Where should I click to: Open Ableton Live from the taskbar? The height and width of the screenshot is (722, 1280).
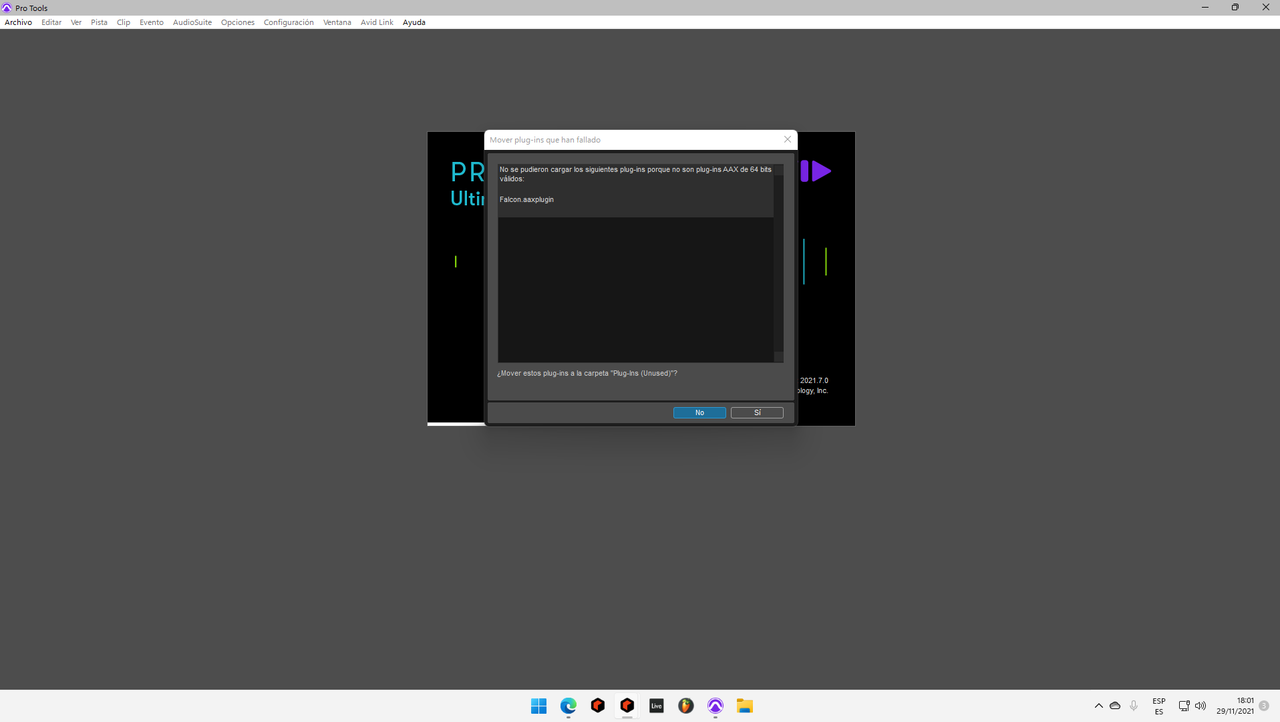(656, 706)
